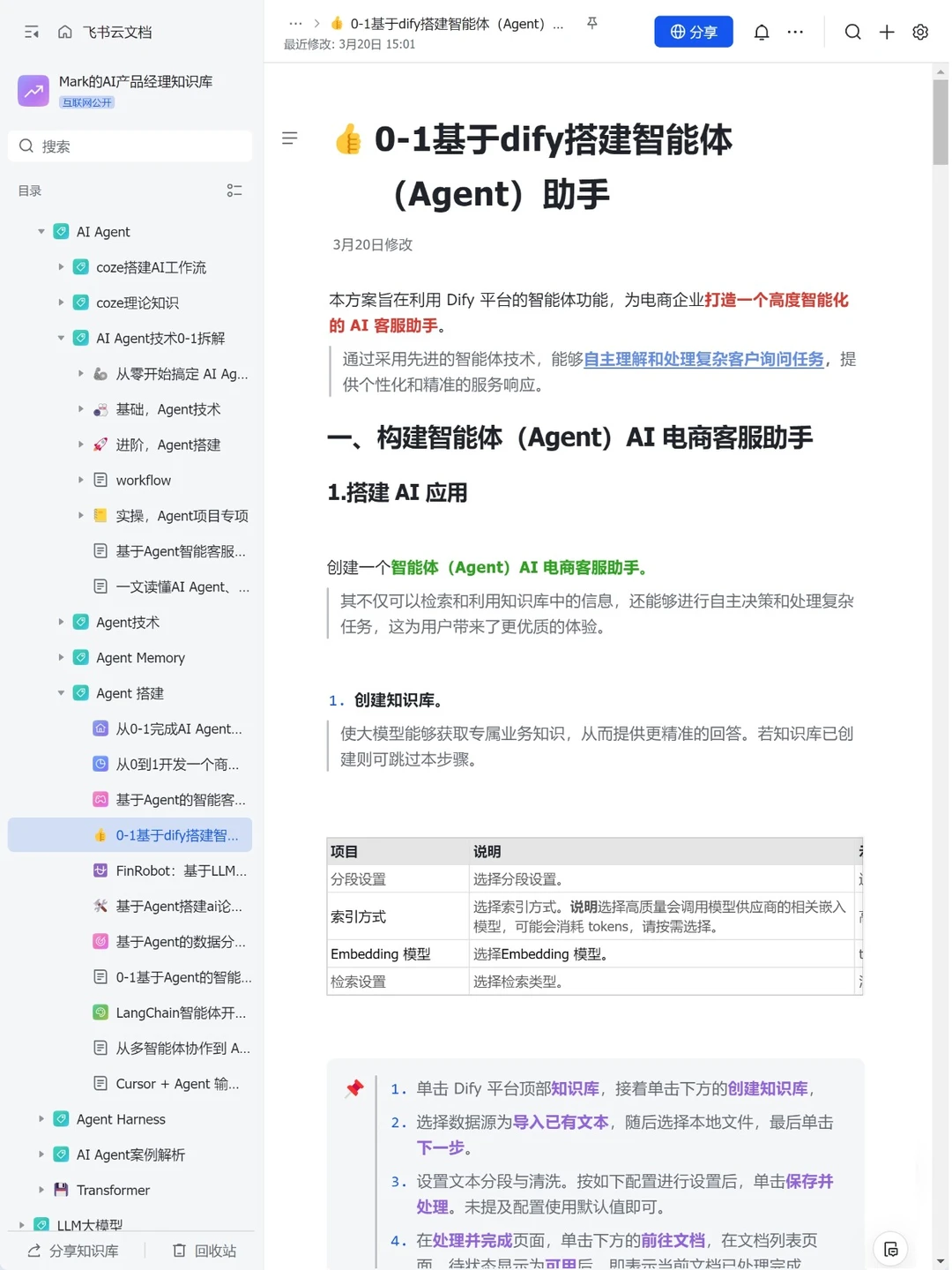Create new item with the plus icon
Image resolution: width=952 pixels, height=1270 pixels.
[x=887, y=32]
